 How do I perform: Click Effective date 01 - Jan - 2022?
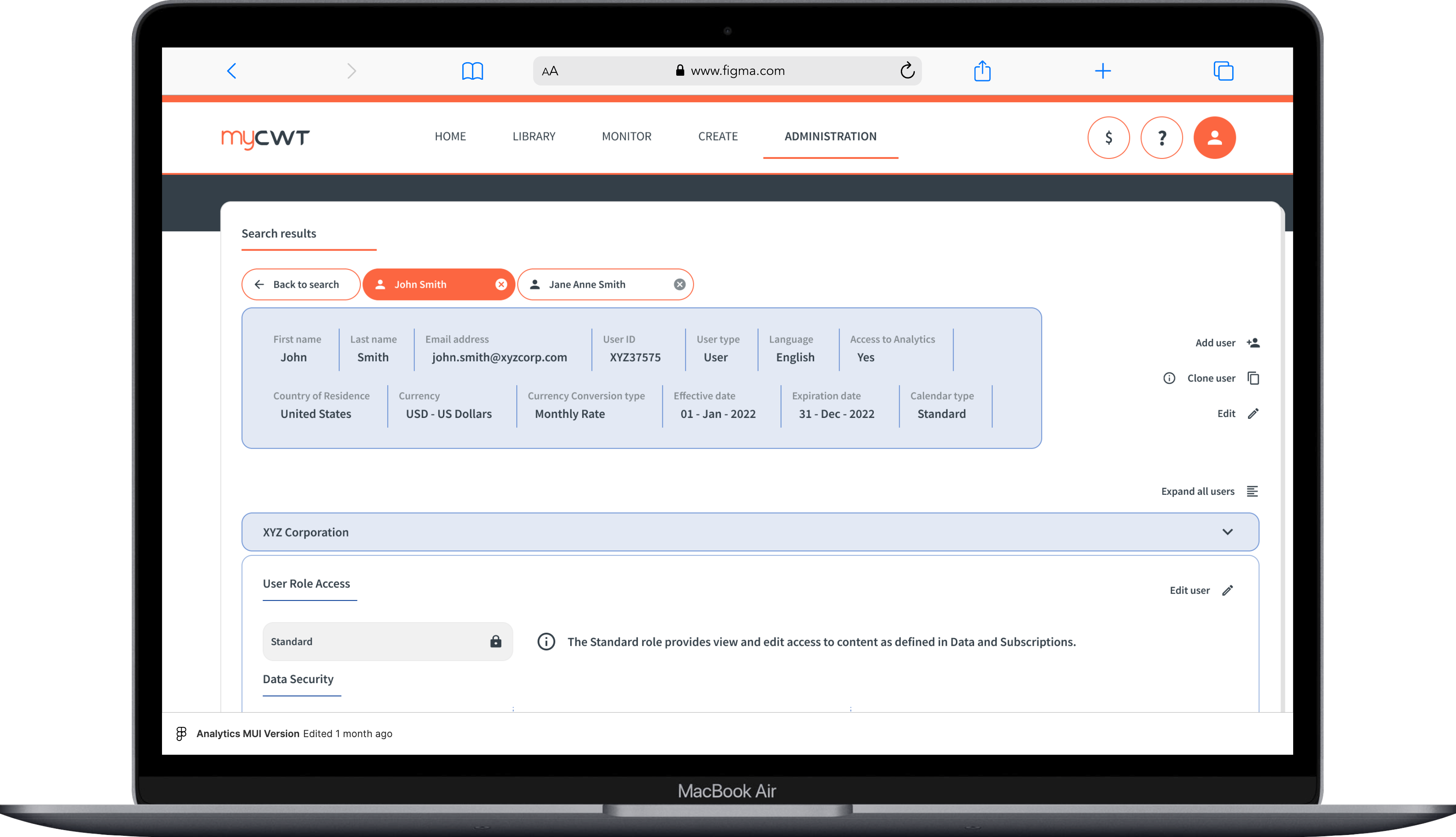tap(718, 413)
